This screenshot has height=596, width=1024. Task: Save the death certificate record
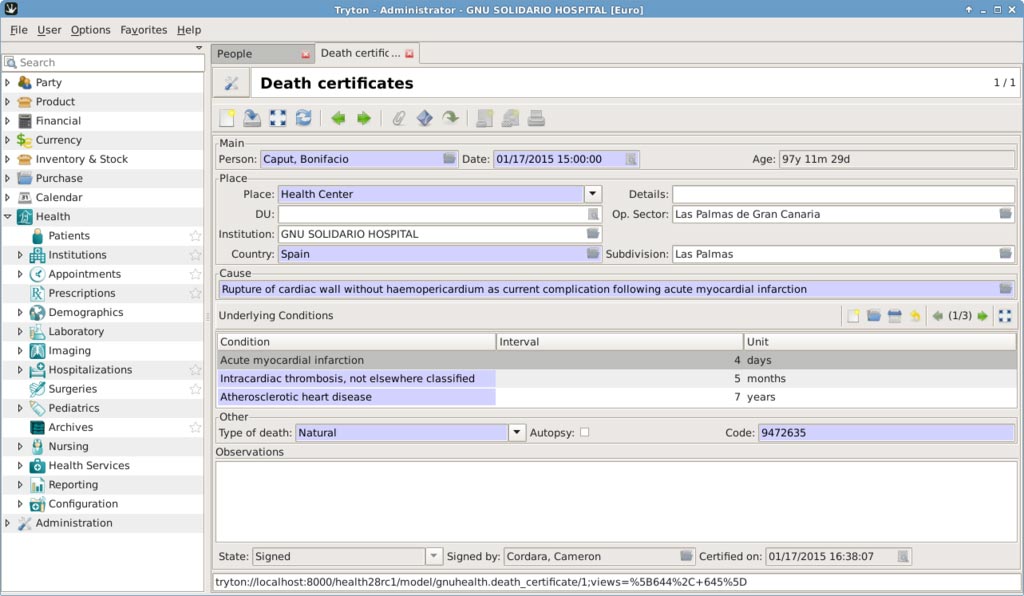tap(252, 119)
